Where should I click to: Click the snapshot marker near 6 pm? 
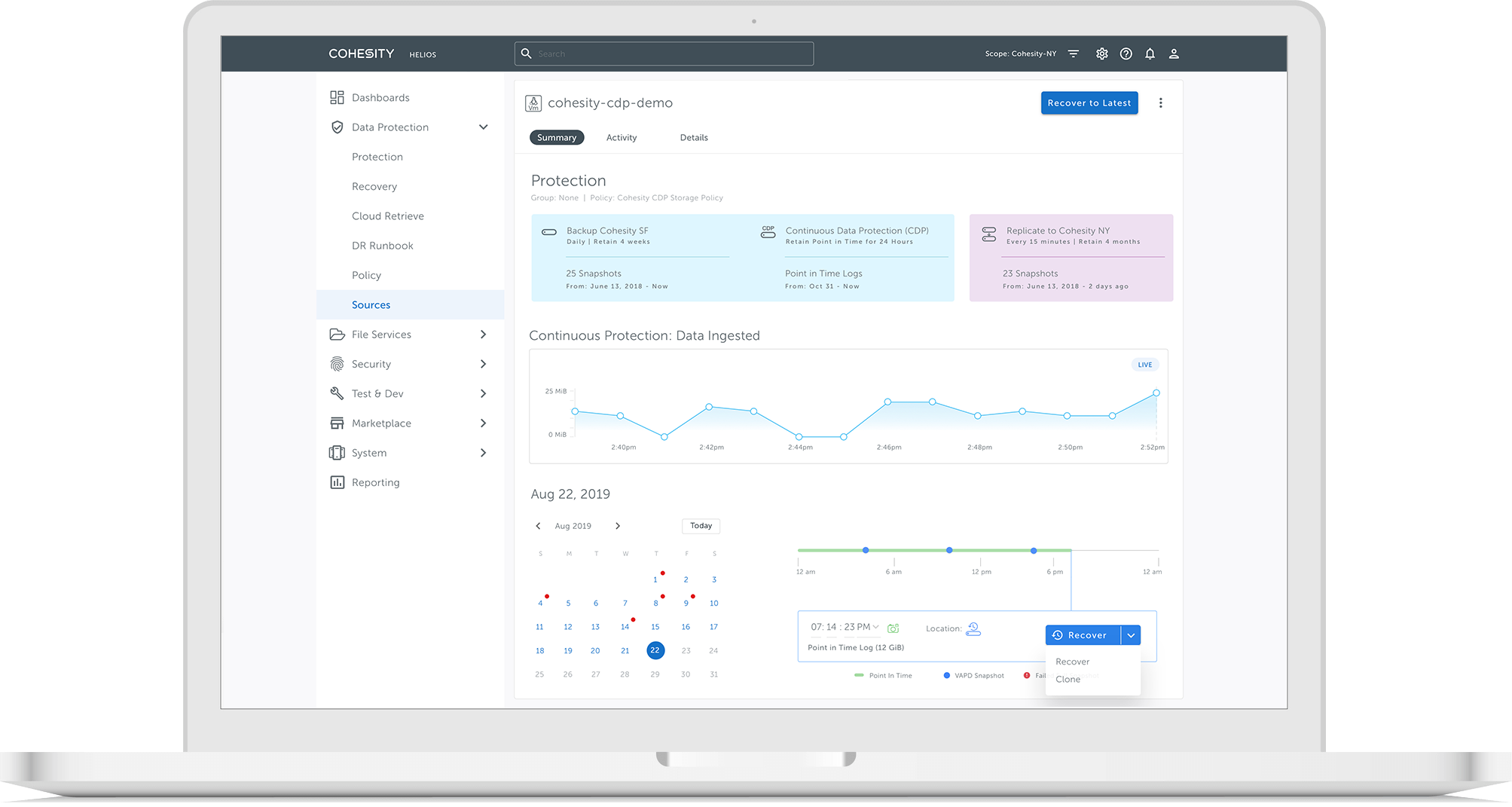pyautogui.click(x=1034, y=551)
